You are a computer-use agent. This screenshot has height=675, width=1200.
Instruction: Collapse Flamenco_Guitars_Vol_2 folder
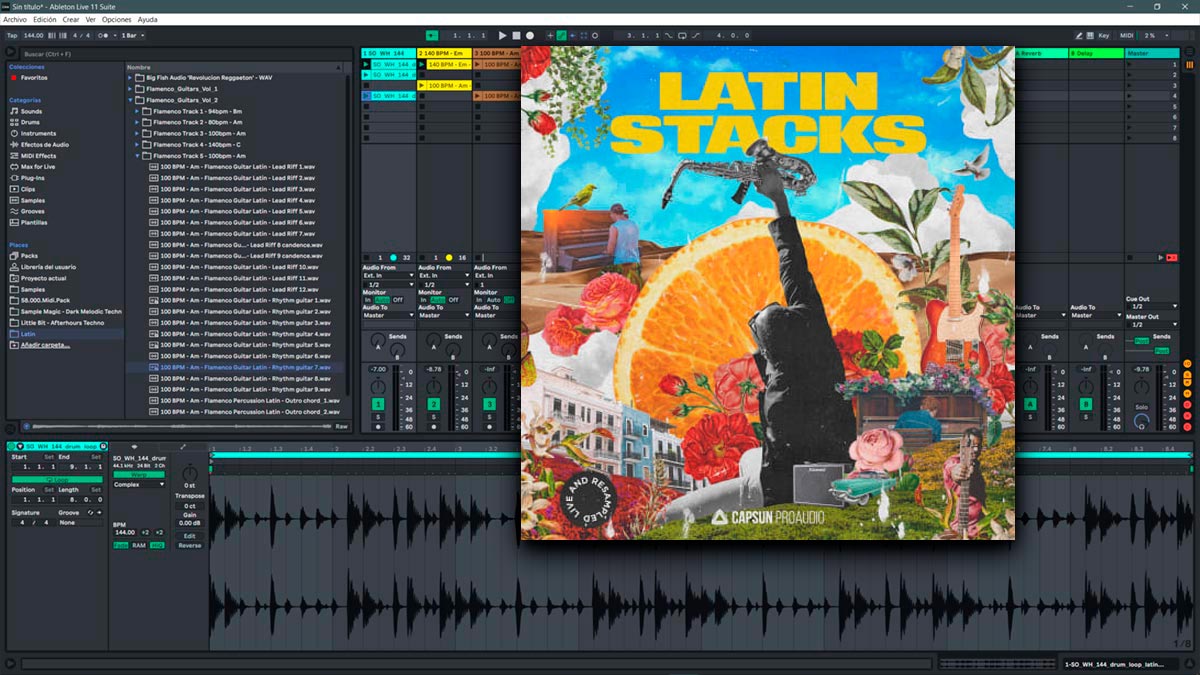coord(130,100)
